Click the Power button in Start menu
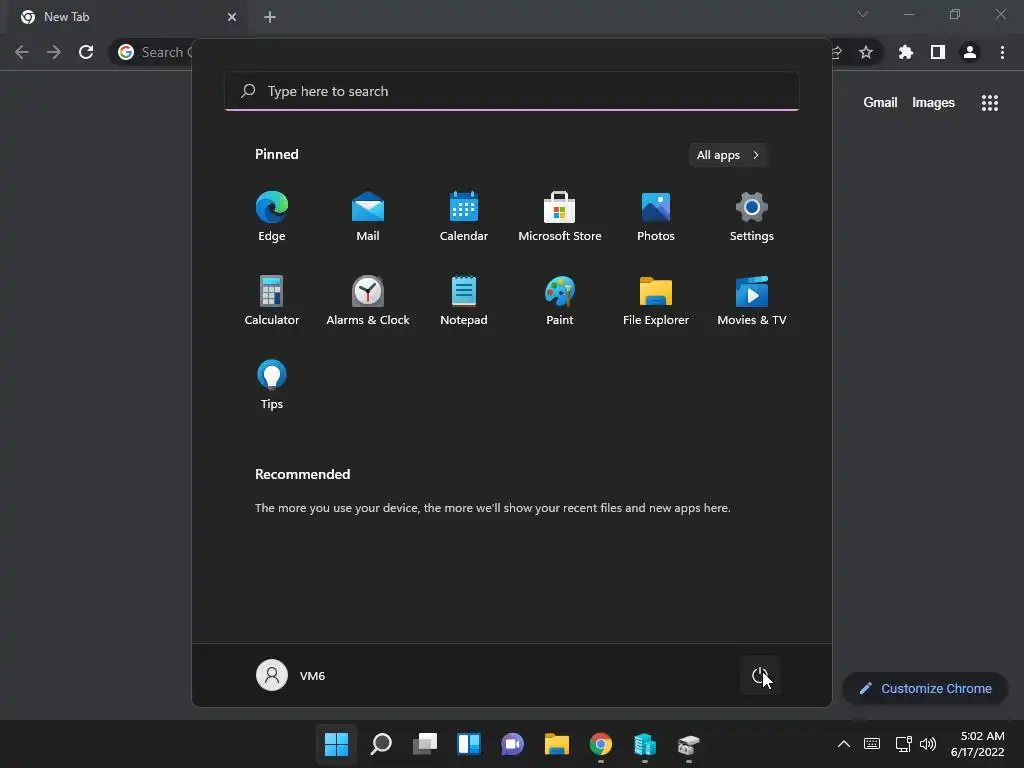 click(760, 675)
